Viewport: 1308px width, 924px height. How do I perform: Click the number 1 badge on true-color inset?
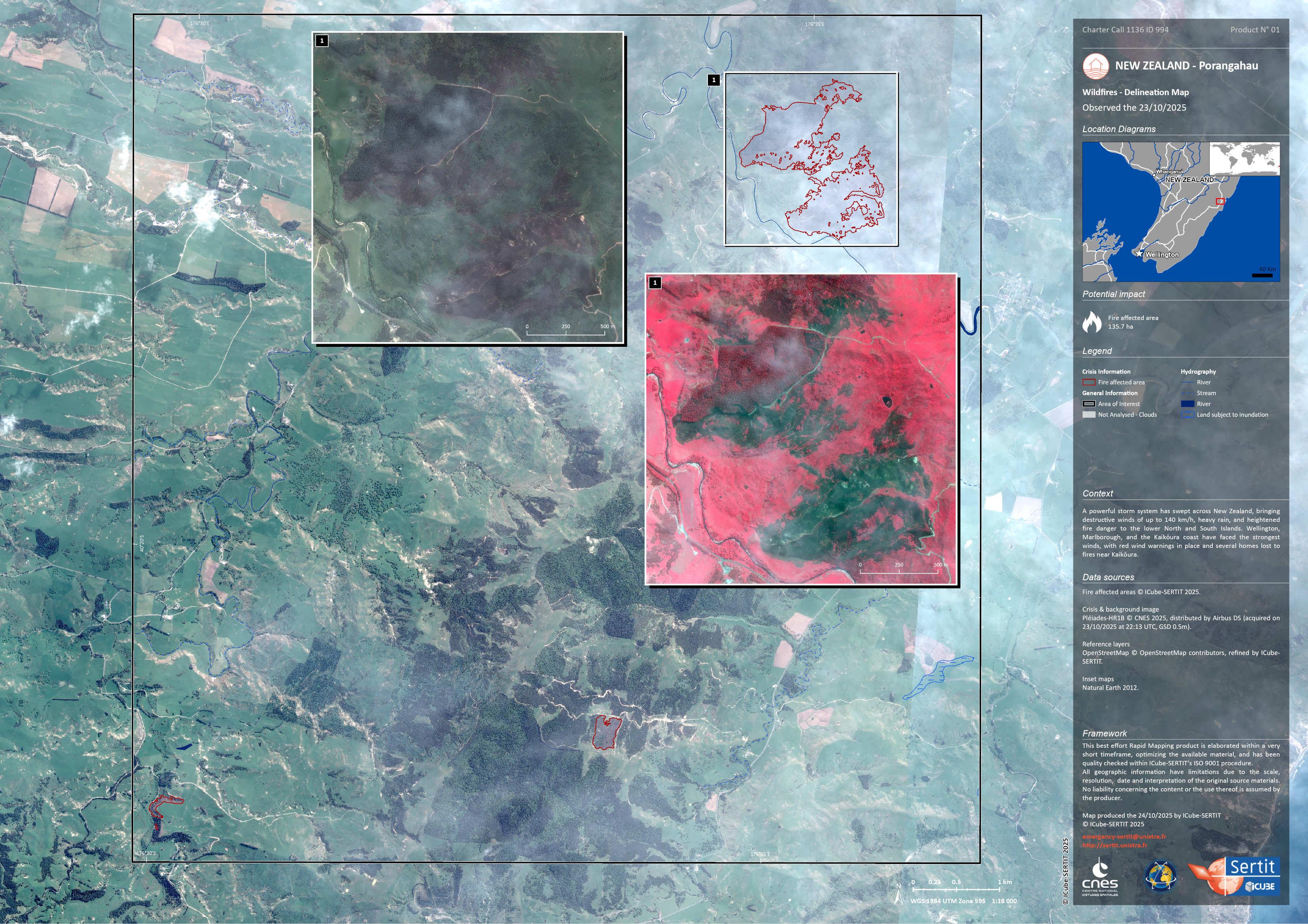(322, 40)
